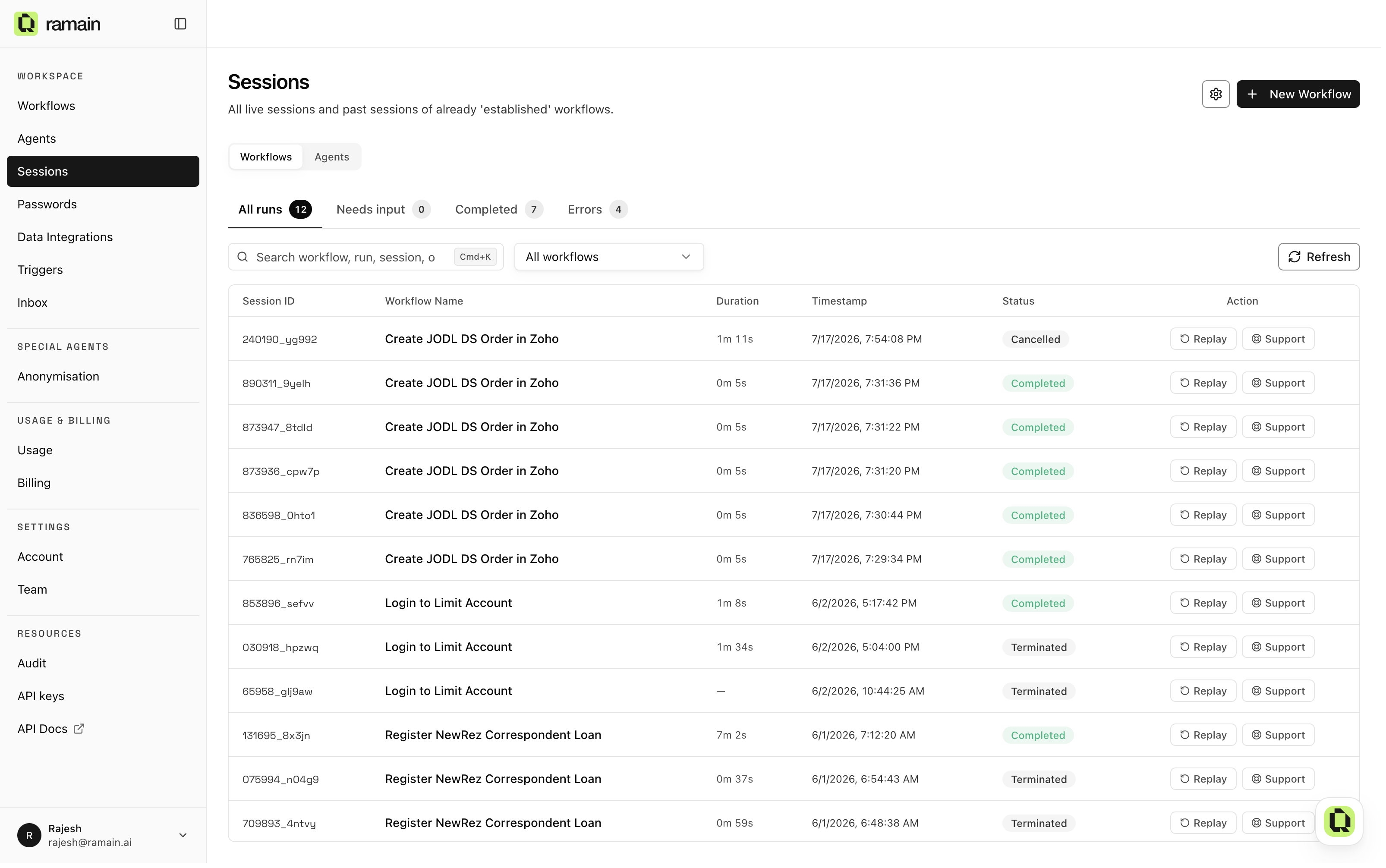Switch to the Needs input tab
Viewport: 1386px width, 868px height.
tap(383, 210)
